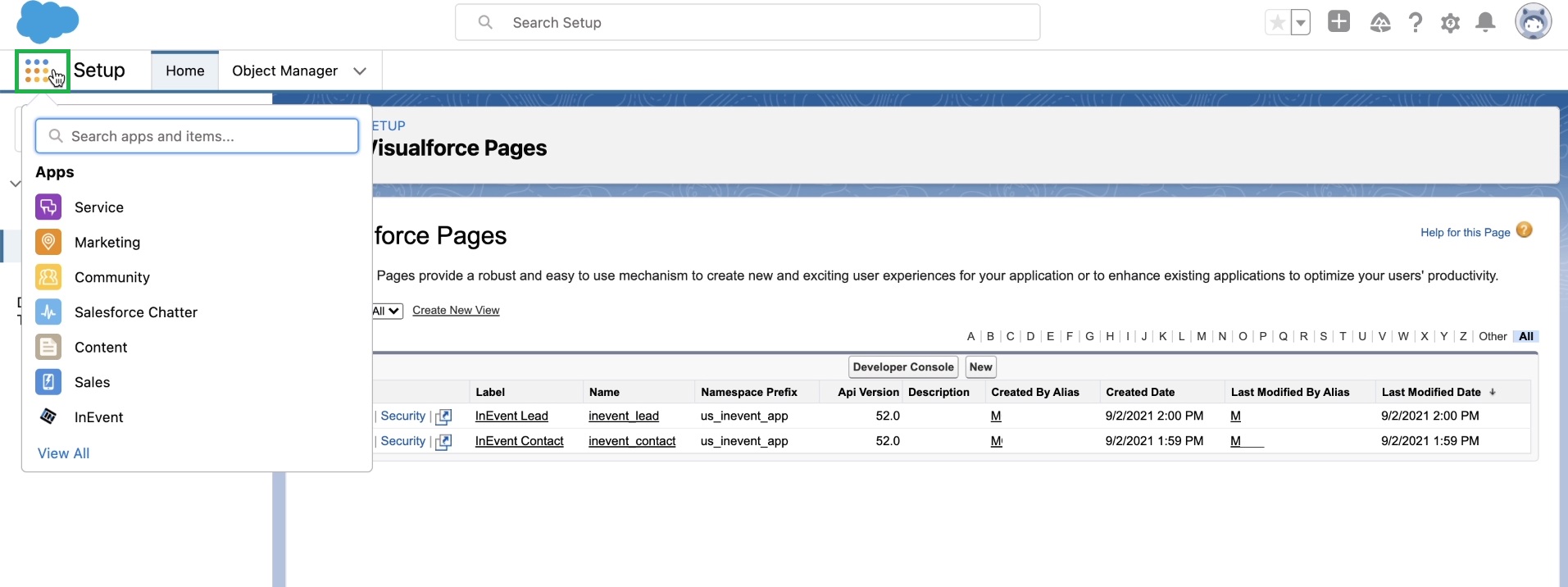Launch the InEvent app

99,417
